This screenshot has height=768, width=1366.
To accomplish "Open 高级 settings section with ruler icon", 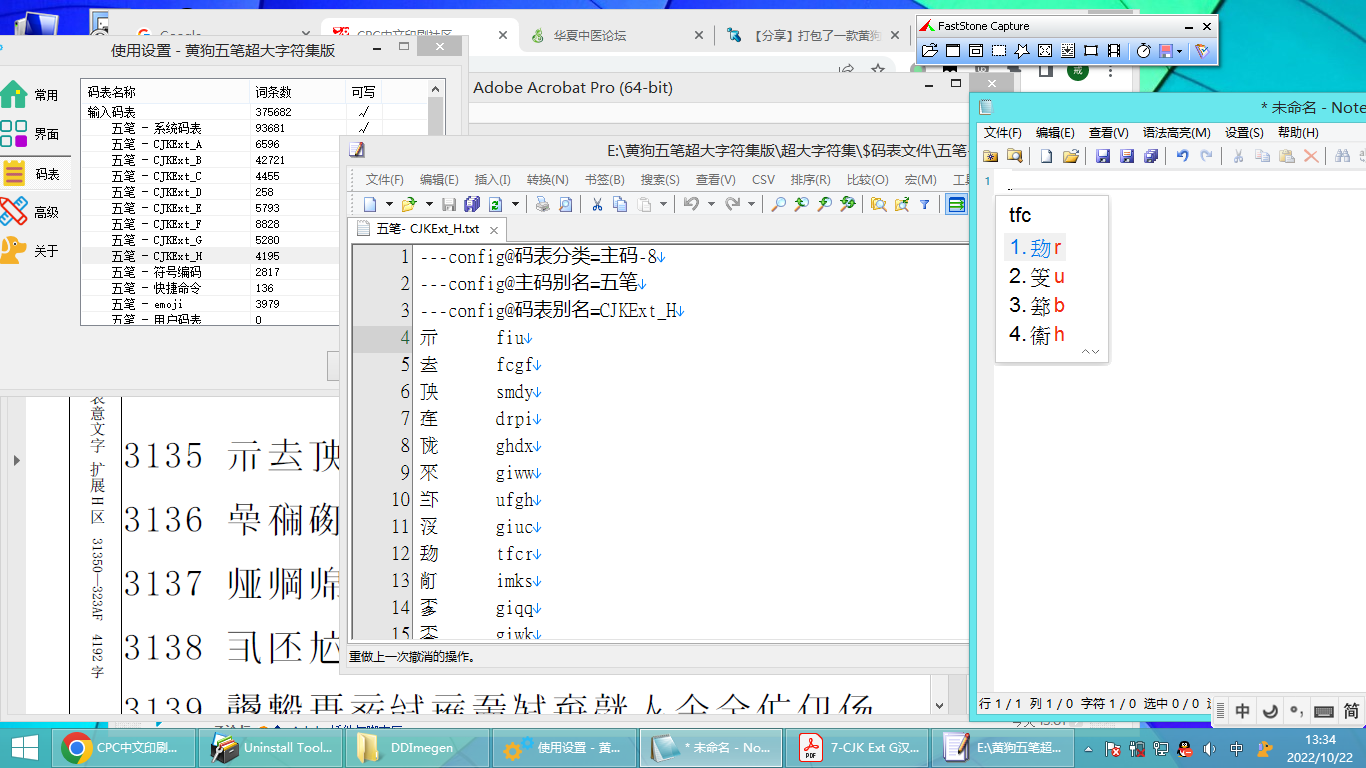I will pos(30,212).
